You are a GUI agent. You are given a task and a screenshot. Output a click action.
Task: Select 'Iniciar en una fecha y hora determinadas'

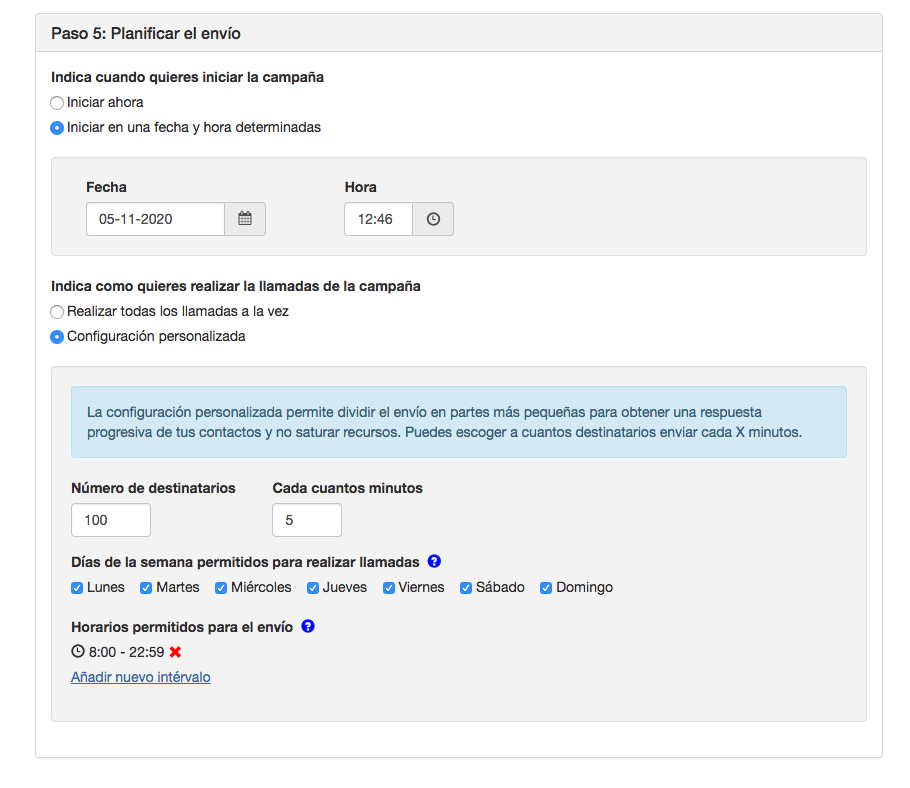tap(57, 128)
